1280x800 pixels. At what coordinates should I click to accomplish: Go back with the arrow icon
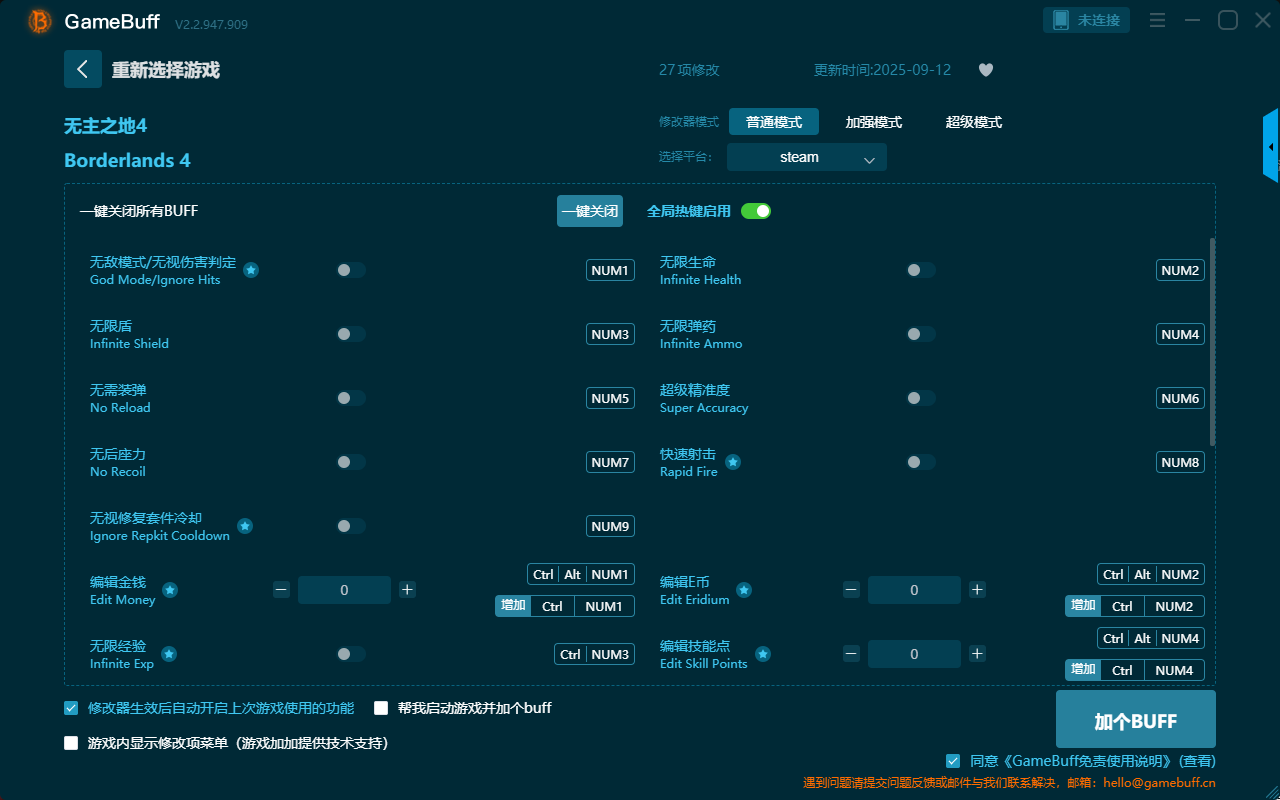83,69
